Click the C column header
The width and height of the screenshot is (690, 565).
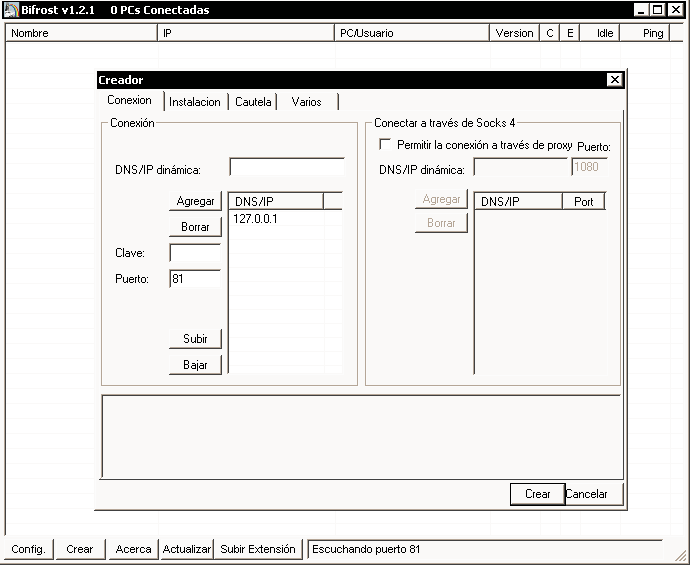[550, 33]
